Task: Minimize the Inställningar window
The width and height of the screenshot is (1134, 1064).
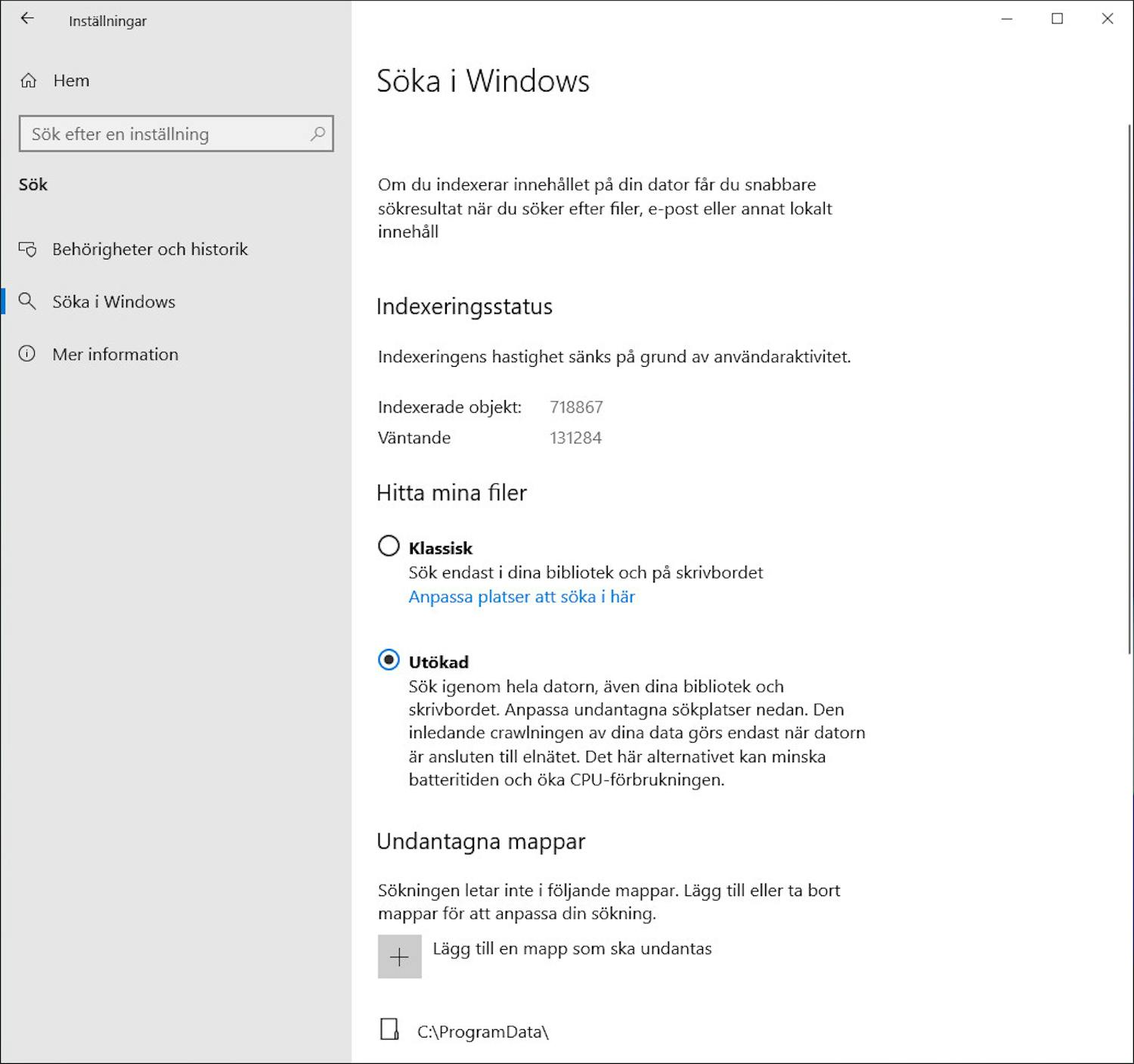Action: [x=1005, y=19]
